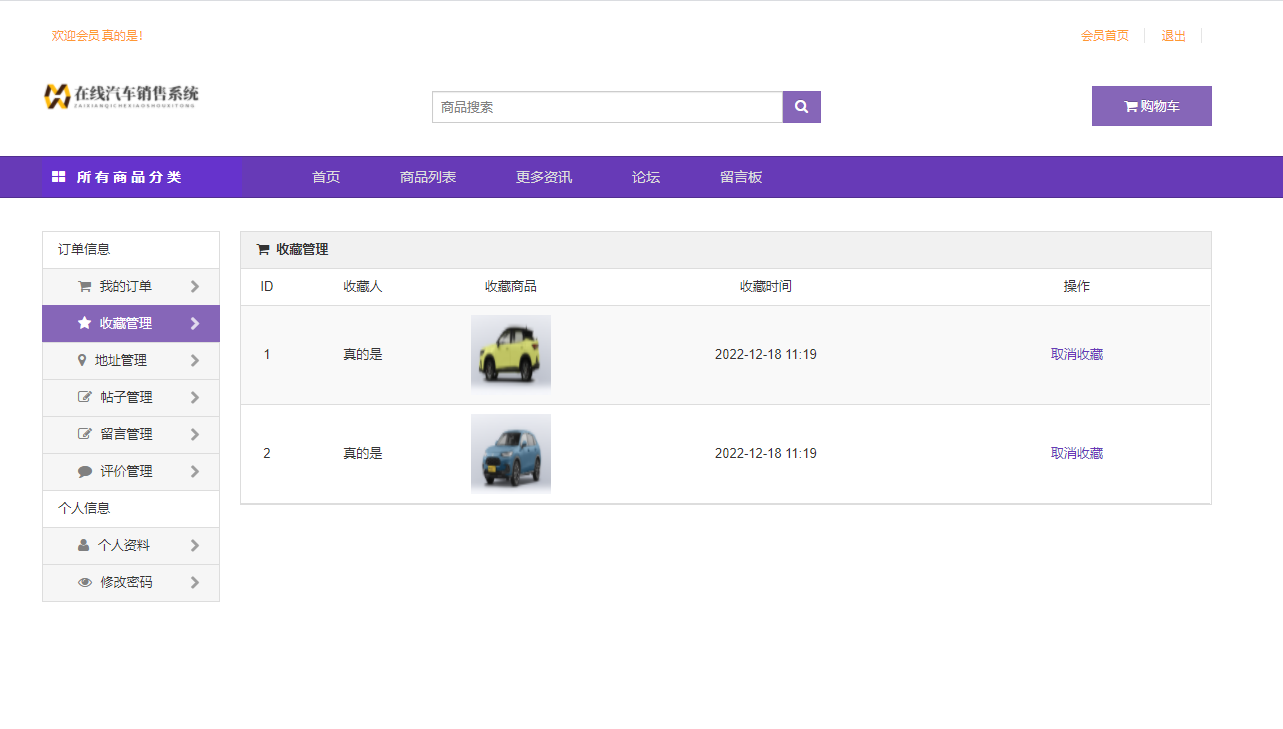Click the cart icon next to 我的订单

[85, 287]
